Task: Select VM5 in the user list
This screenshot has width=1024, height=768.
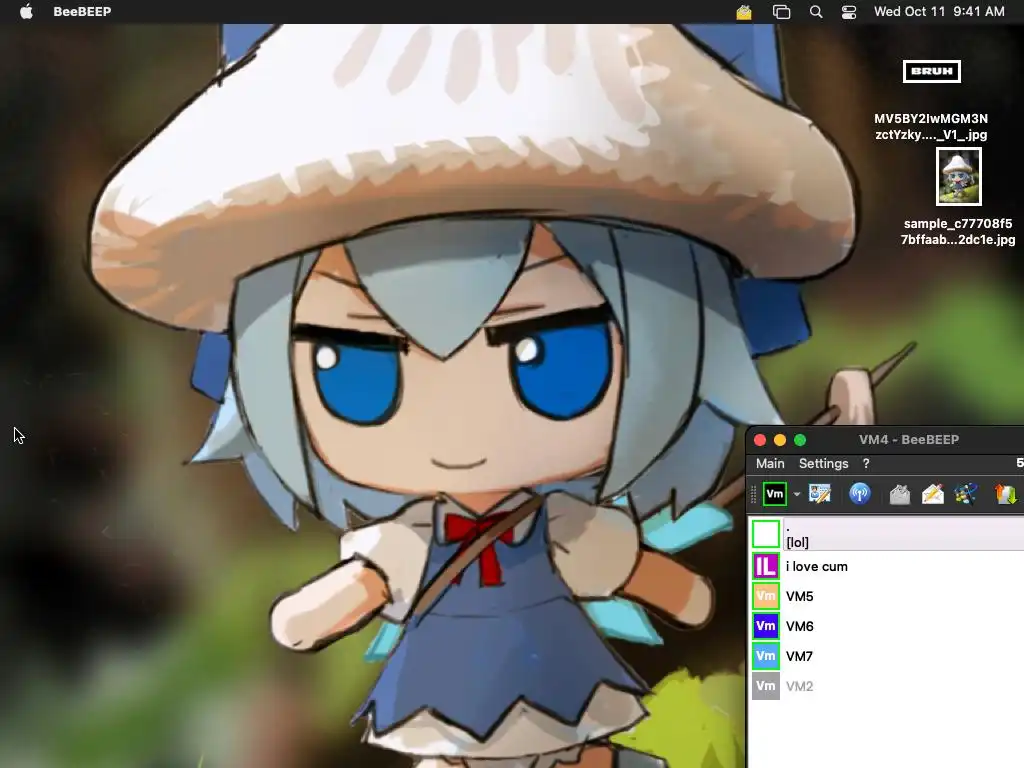Action: (886, 596)
